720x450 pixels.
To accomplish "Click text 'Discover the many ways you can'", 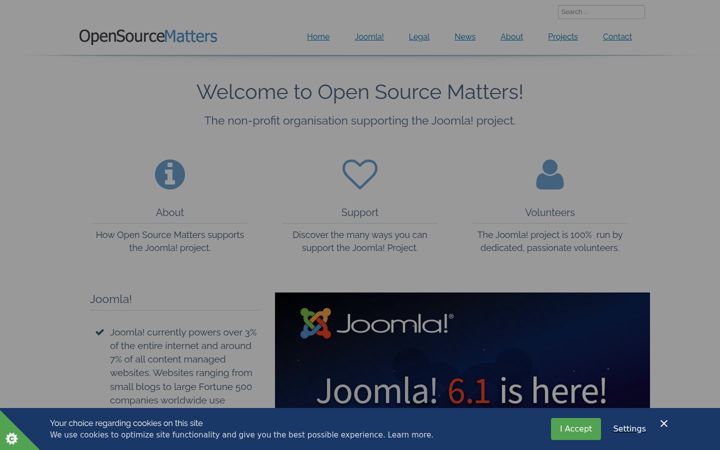I will 360,235.
